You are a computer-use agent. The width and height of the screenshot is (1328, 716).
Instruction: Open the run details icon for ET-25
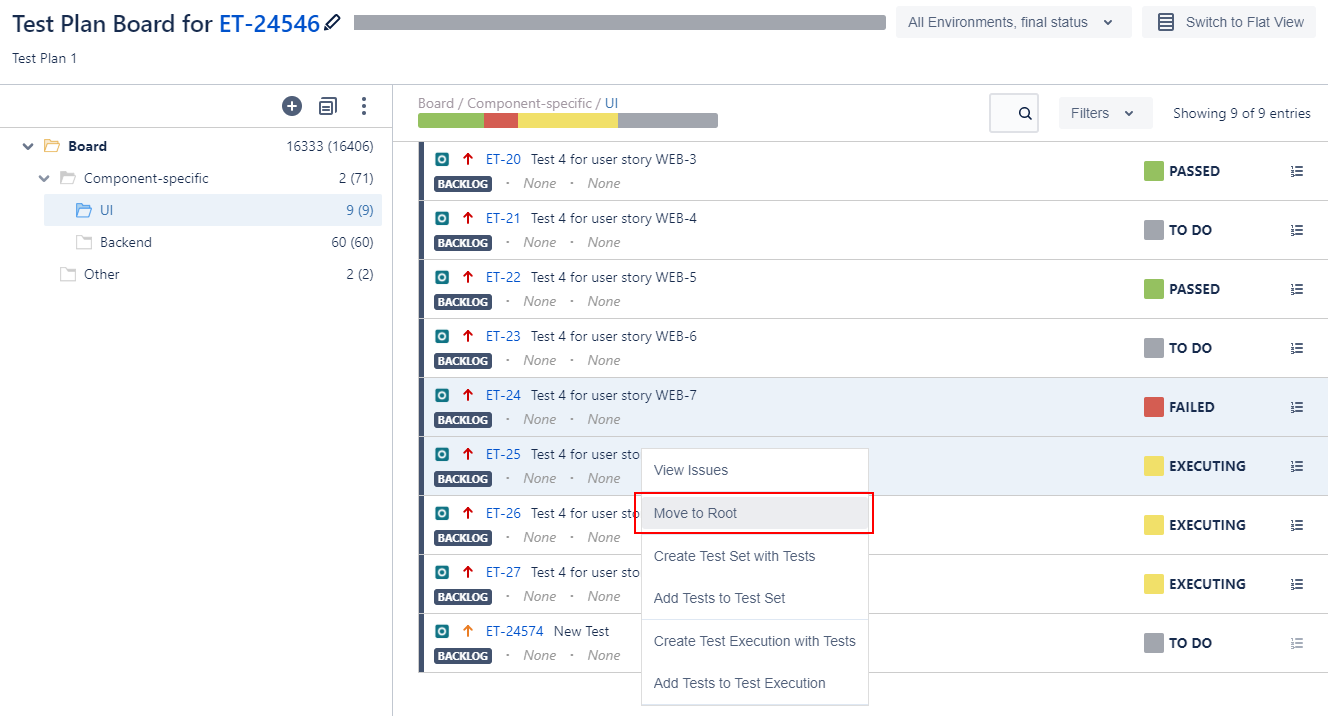click(x=1297, y=466)
